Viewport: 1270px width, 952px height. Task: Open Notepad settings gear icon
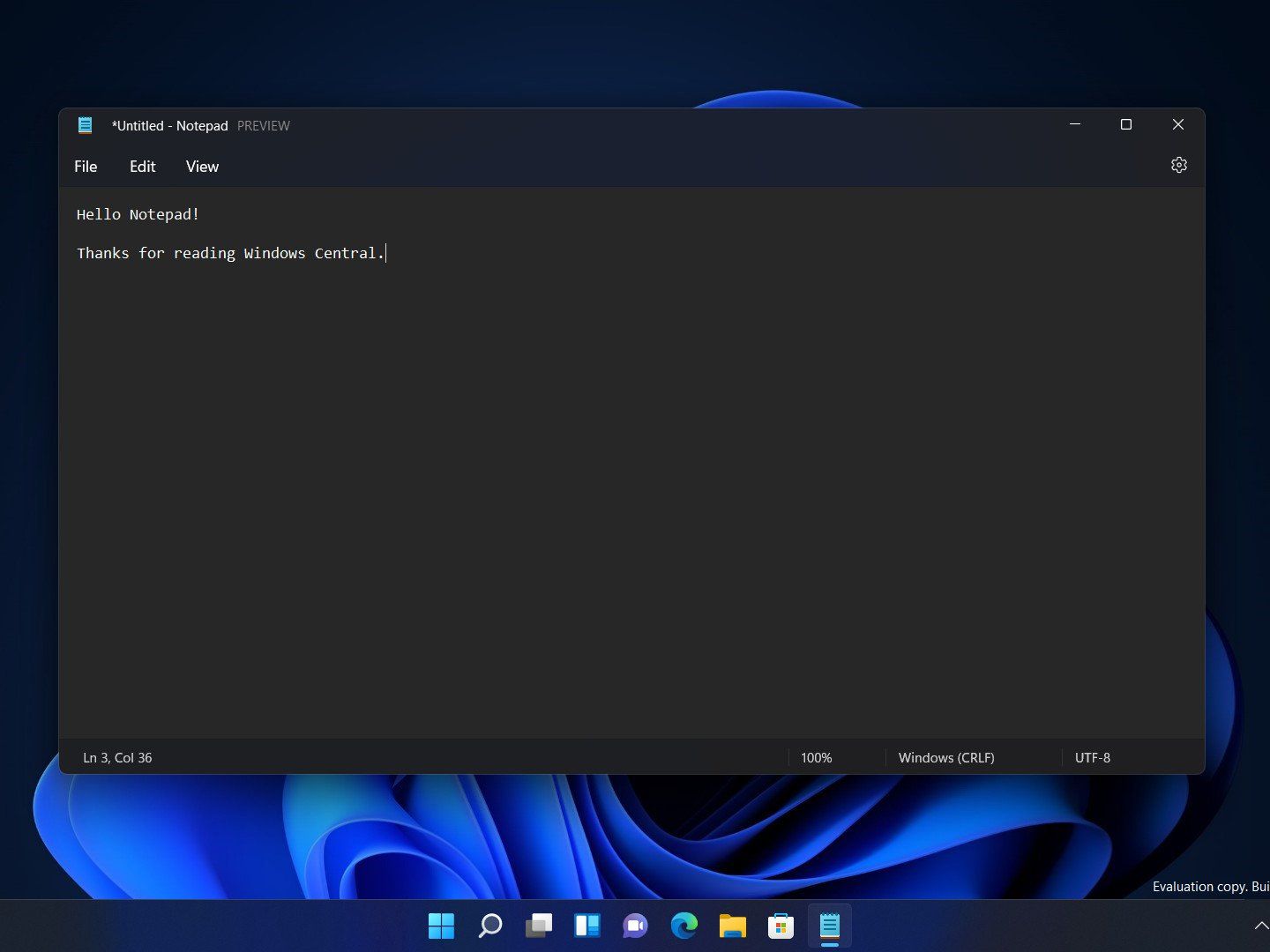tap(1178, 166)
